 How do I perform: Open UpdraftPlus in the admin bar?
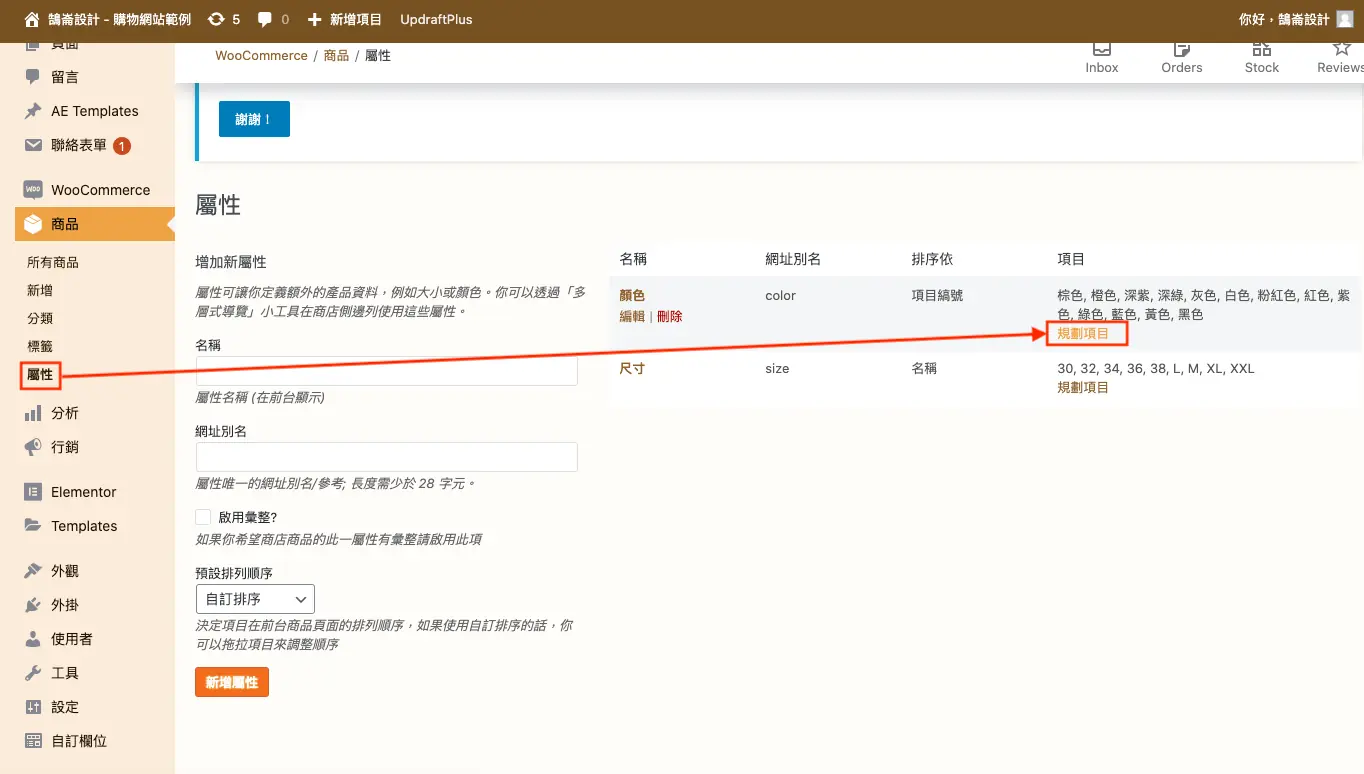tap(436, 19)
